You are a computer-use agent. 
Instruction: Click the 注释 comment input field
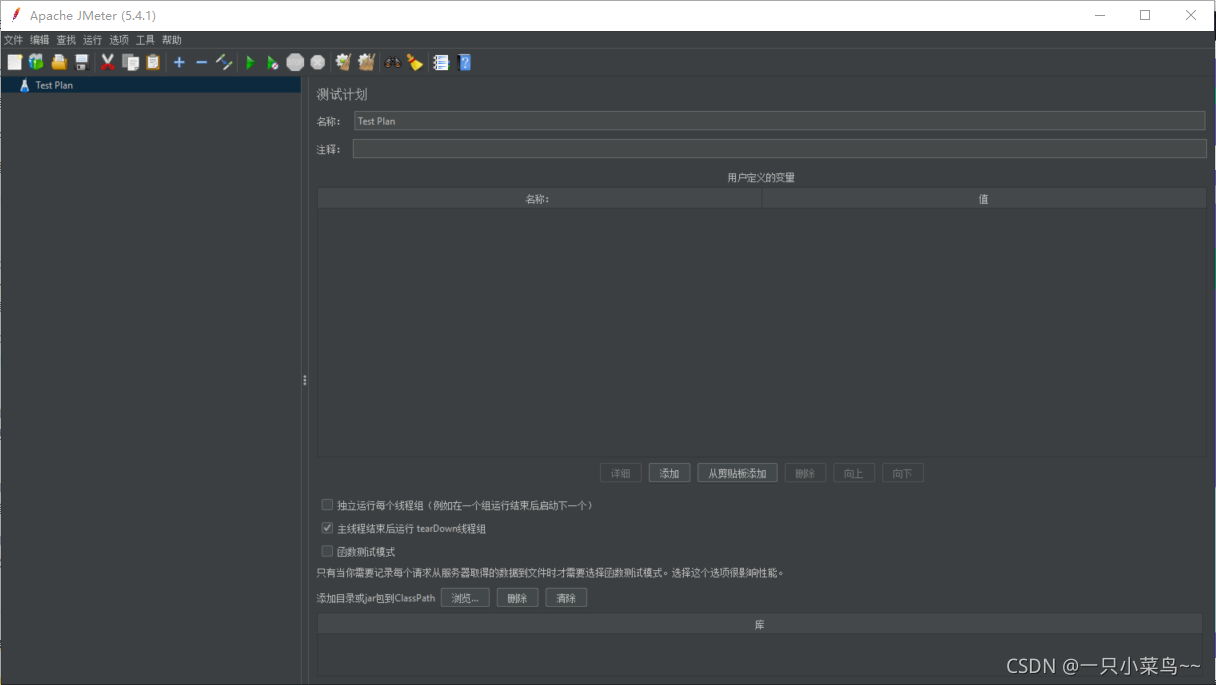(780, 149)
